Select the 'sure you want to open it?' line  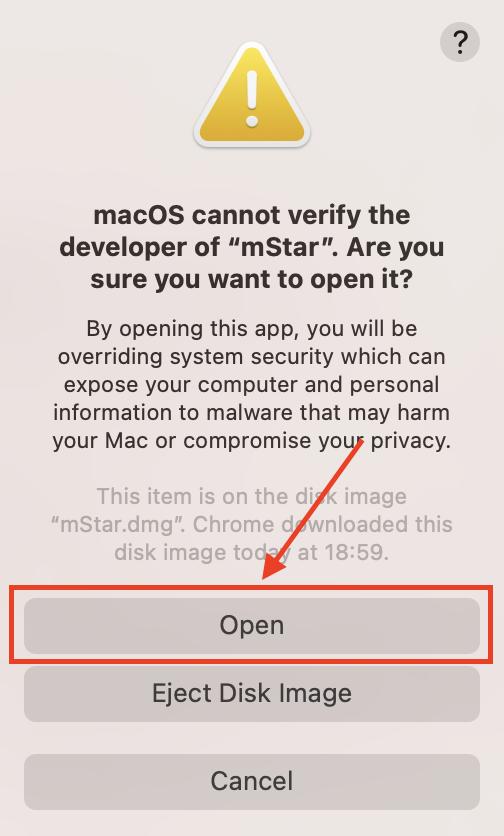252,279
